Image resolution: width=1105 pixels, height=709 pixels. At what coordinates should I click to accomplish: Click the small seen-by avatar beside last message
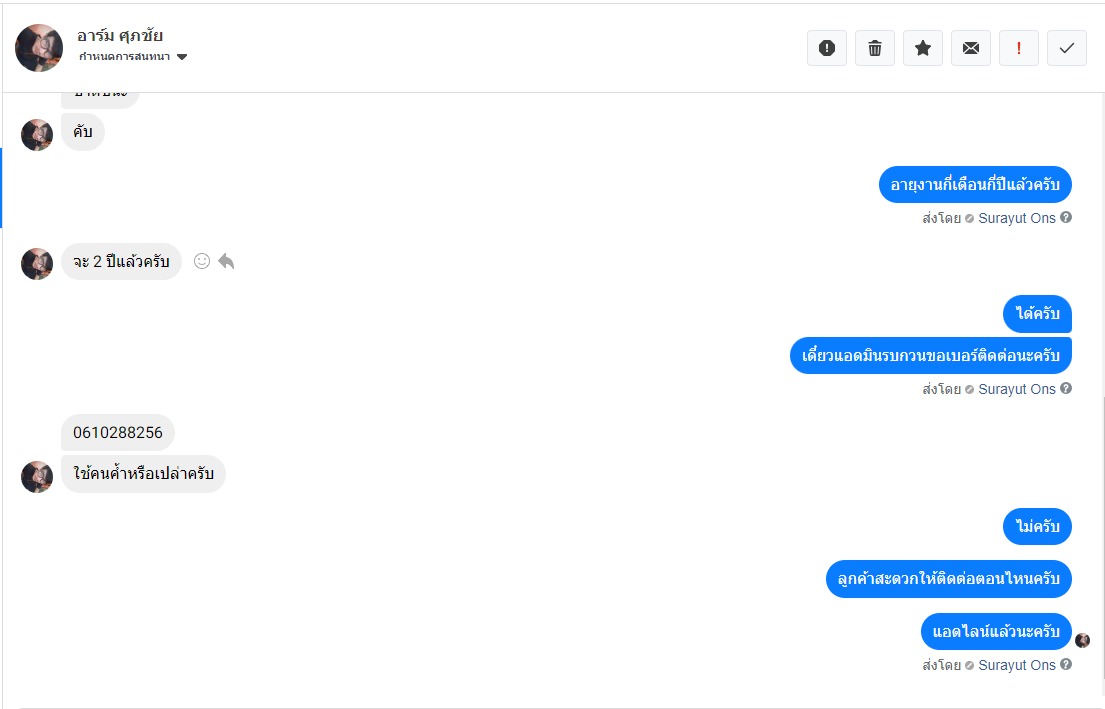1082,640
